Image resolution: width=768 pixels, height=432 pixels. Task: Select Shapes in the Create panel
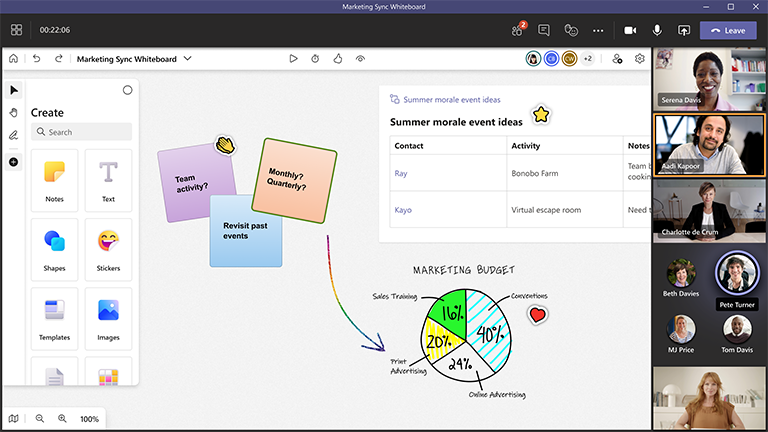coord(54,250)
